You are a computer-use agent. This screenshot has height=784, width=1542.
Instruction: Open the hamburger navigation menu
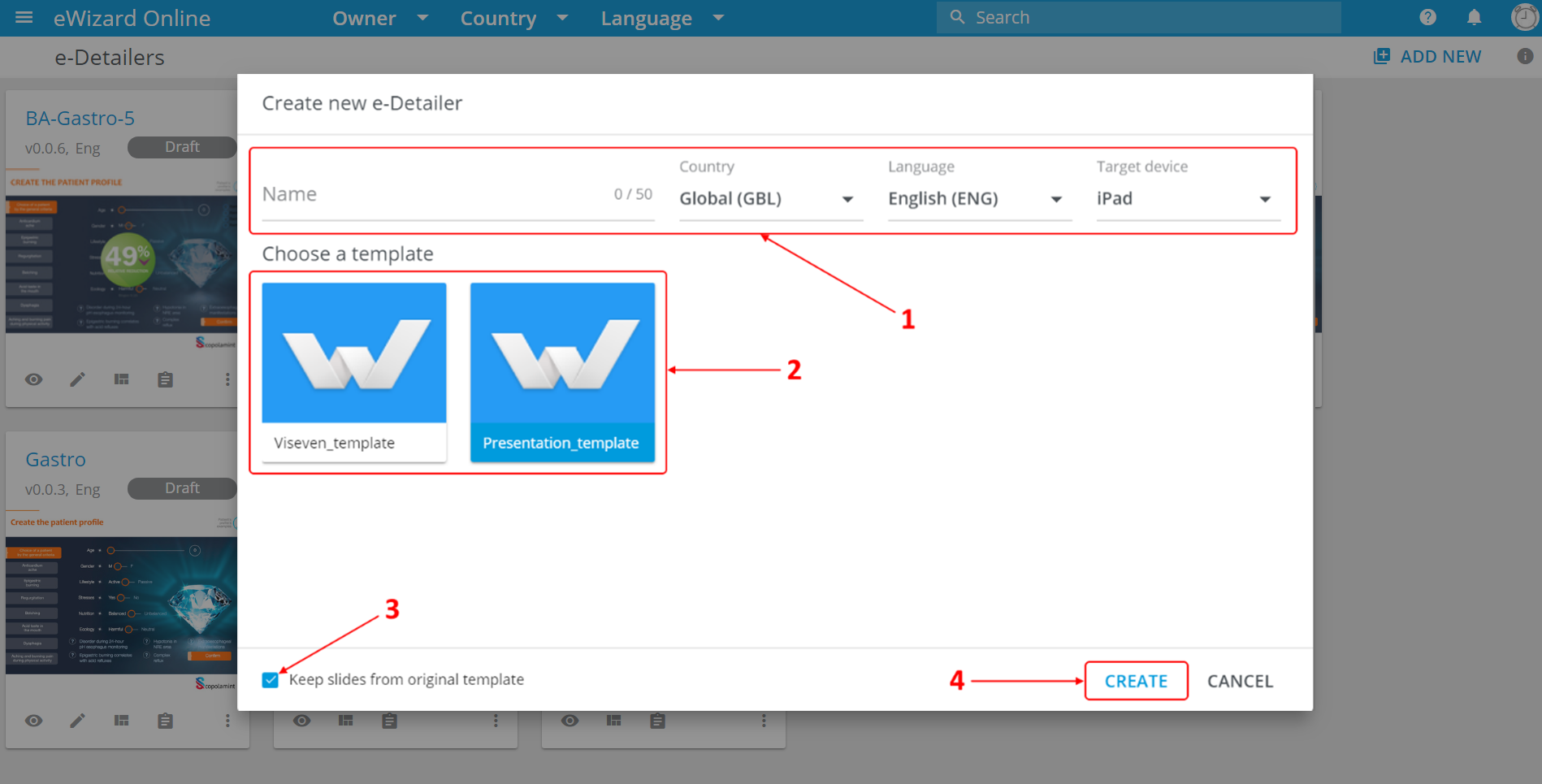pyautogui.click(x=24, y=18)
